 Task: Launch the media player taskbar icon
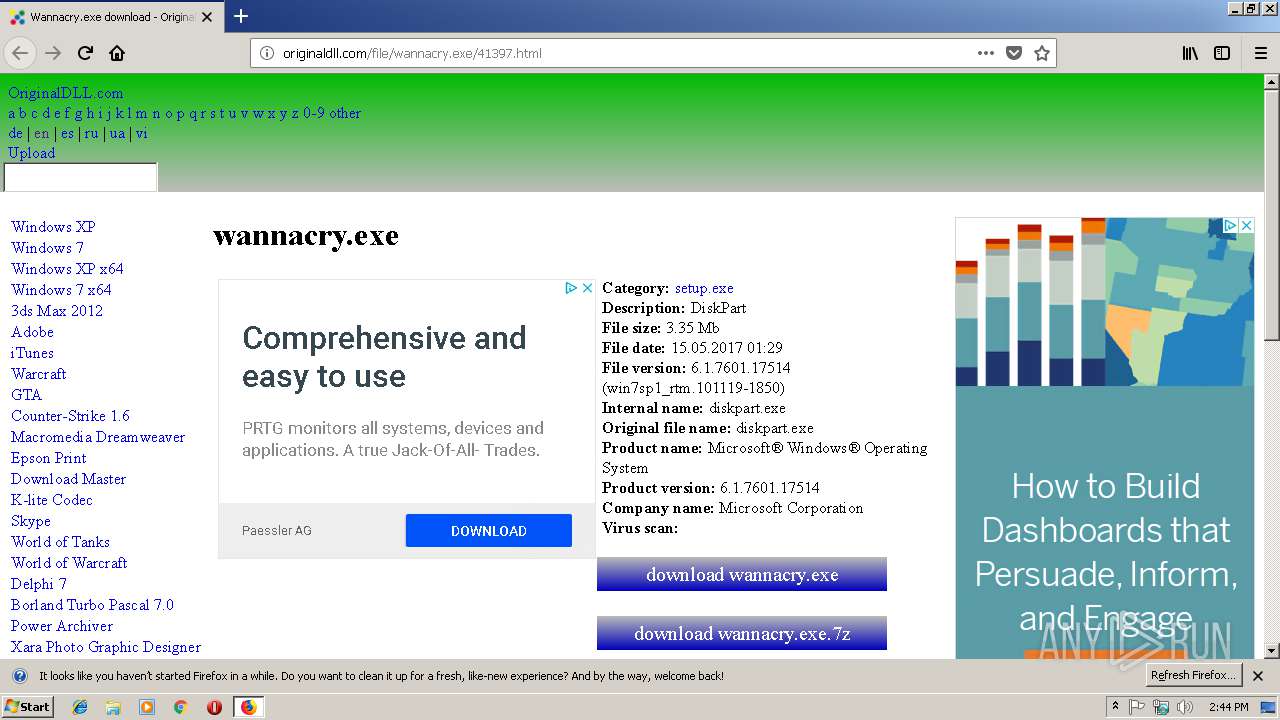(147, 707)
